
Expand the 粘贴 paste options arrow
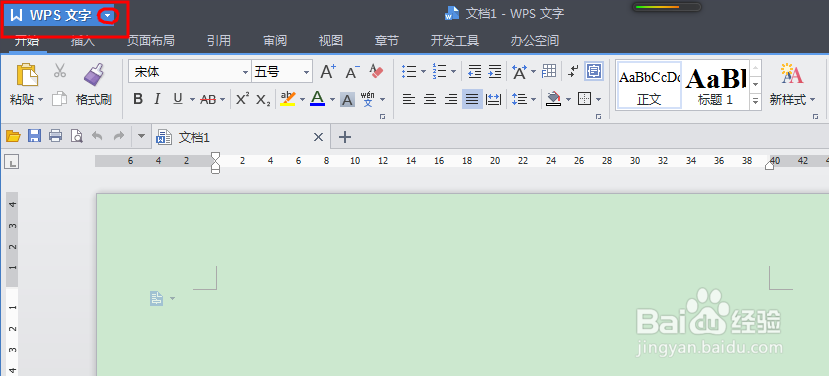(40, 100)
